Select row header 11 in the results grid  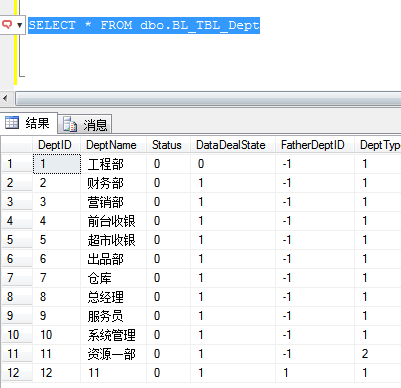click(17, 354)
